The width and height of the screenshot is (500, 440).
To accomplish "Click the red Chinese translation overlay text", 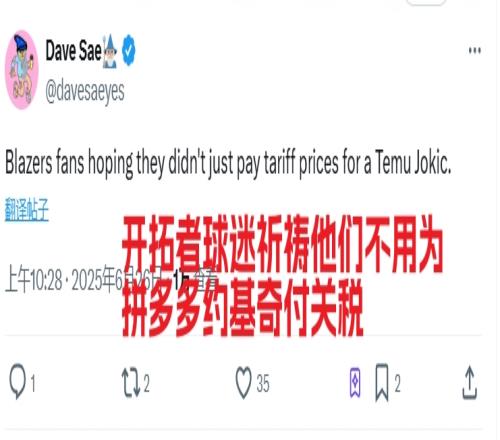I will pyautogui.click(x=283, y=275).
